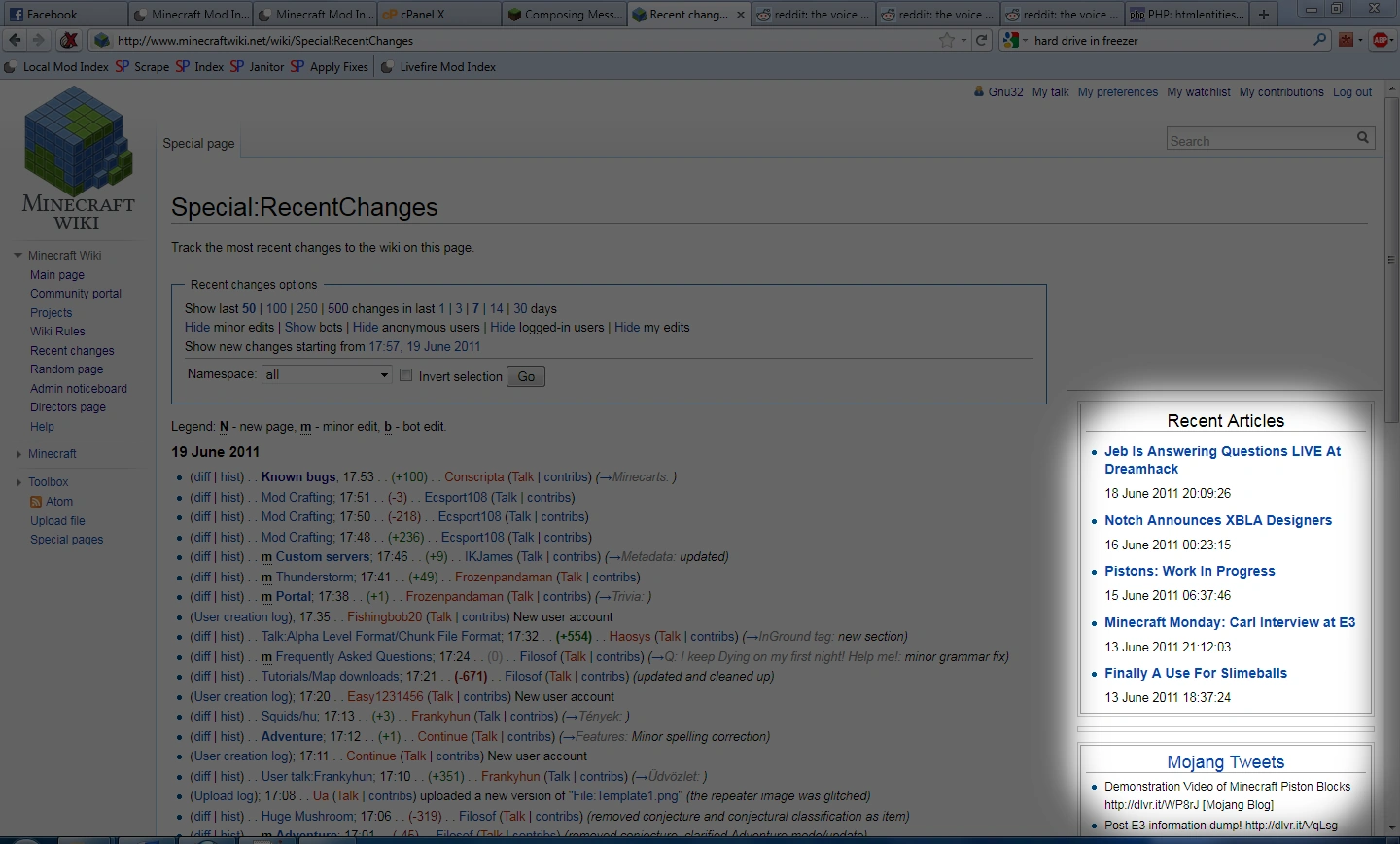Click the Google search engine icon
1400x844 pixels.
tap(1011, 40)
